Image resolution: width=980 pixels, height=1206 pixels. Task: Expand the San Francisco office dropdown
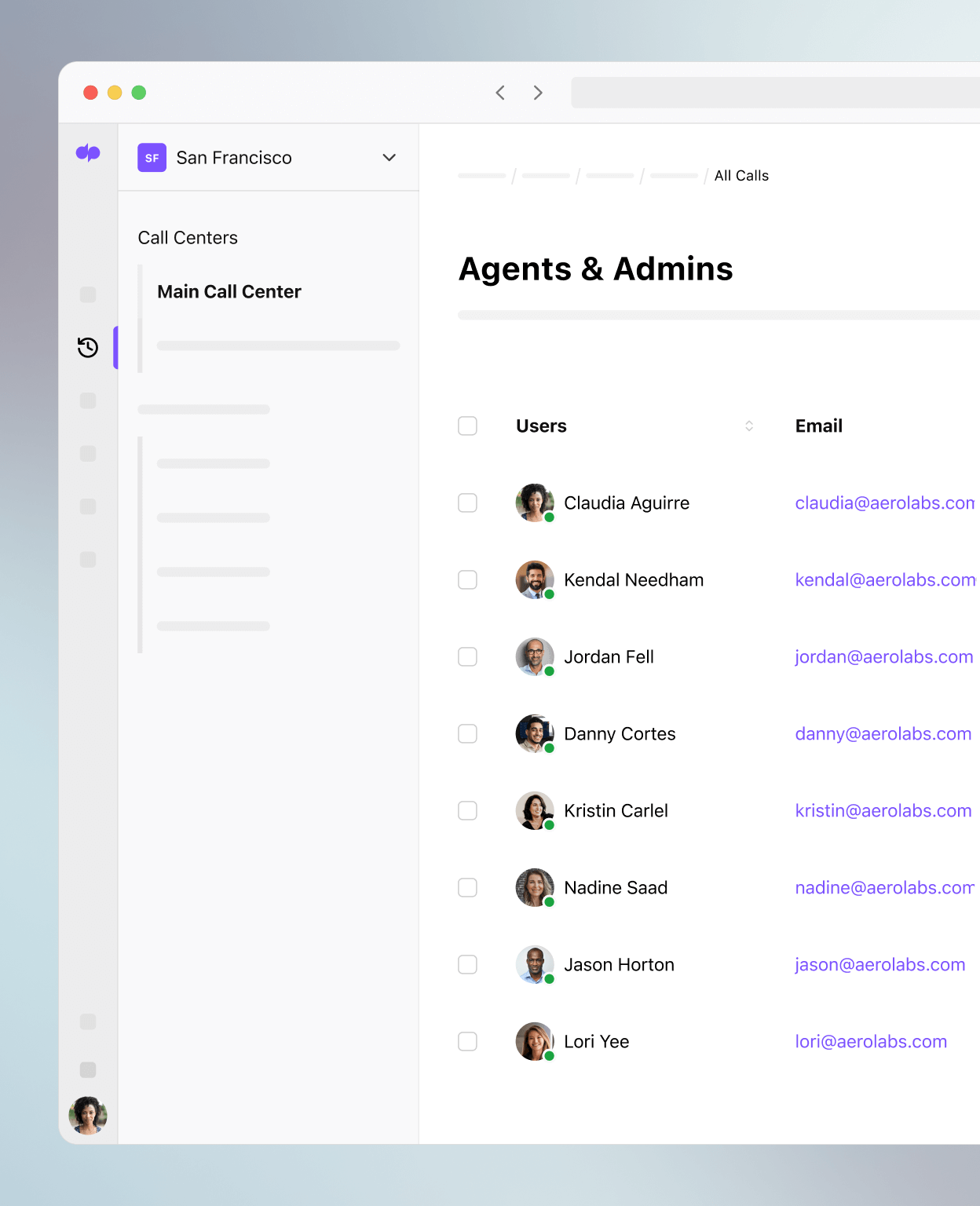[389, 157]
